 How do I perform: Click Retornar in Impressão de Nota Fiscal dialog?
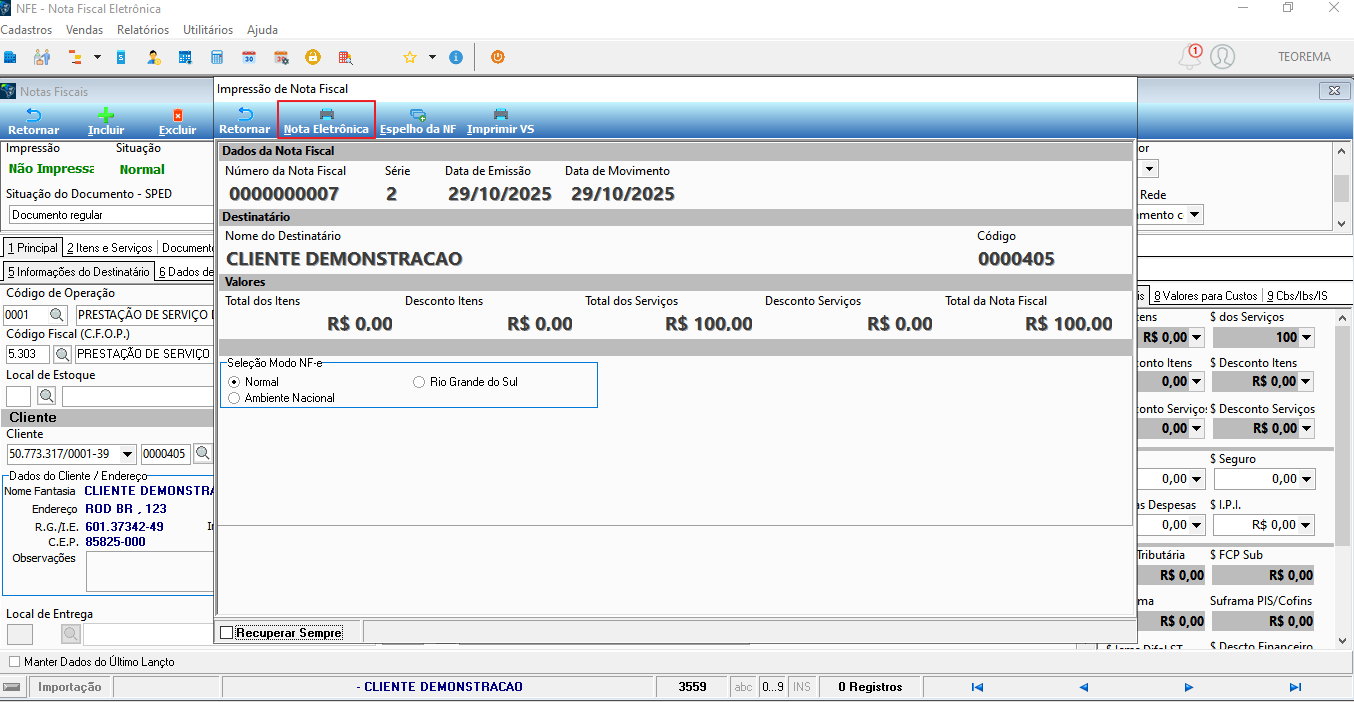[245, 121]
